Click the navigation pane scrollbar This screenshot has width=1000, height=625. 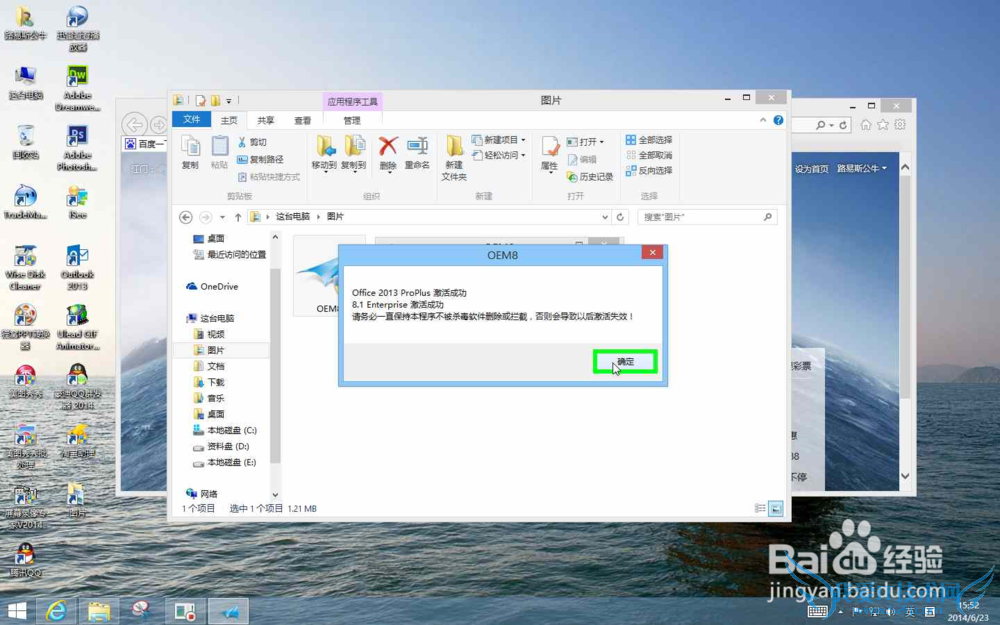pos(276,365)
